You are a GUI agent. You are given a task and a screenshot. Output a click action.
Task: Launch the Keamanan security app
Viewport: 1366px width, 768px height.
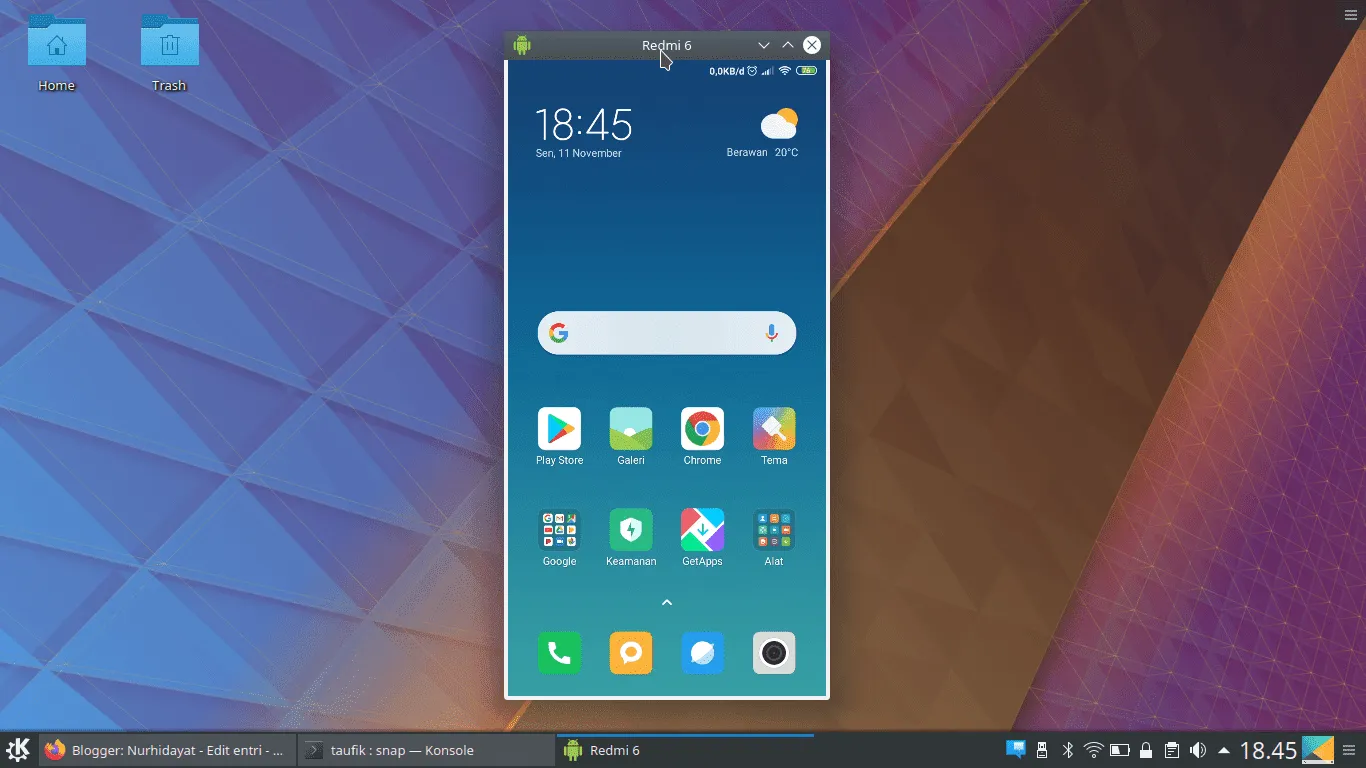pyautogui.click(x=631, y=530)
